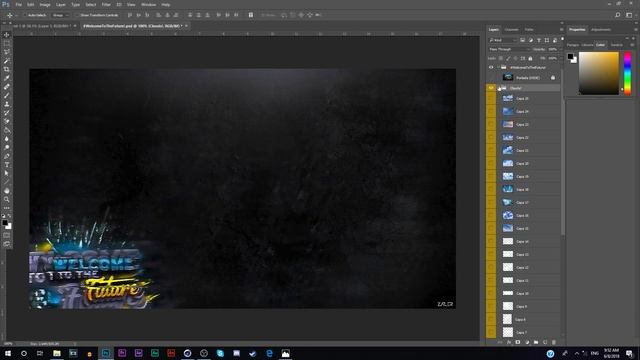The image size is (640, 360).
Task: Open the Pass Through blend mode dropdown
Action: pyautogui.click(x=509, y=49)
